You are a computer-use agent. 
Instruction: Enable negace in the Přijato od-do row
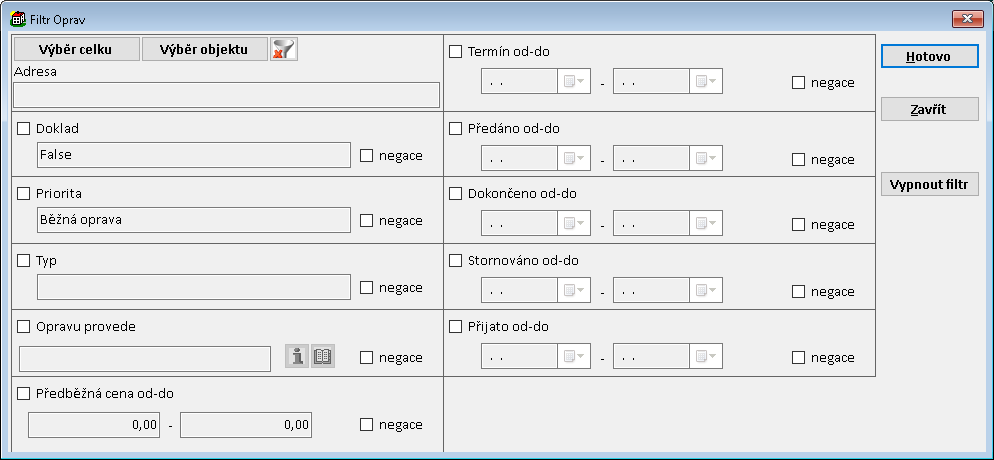[798, 358]
